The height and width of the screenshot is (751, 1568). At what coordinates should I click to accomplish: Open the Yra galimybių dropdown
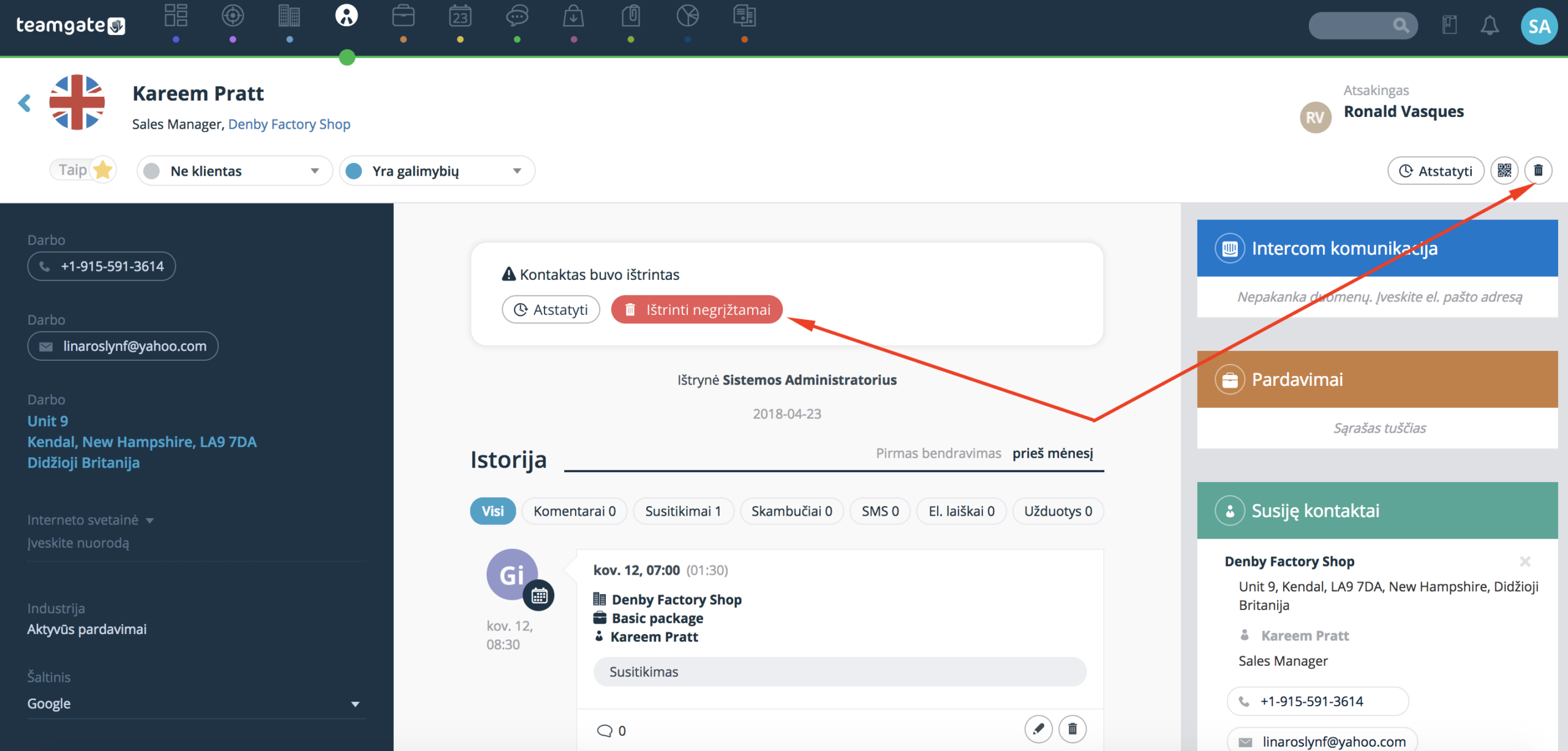pyautogui.click(x=437, y=171)
